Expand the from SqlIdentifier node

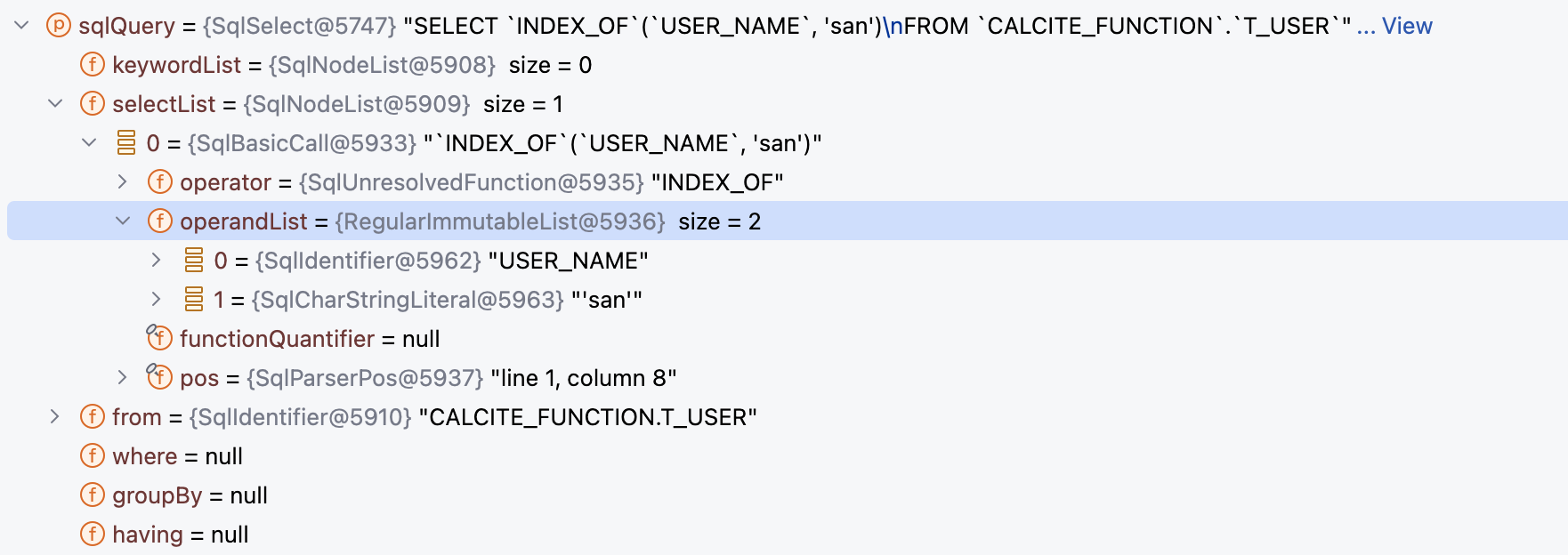(x=55, y=417)
